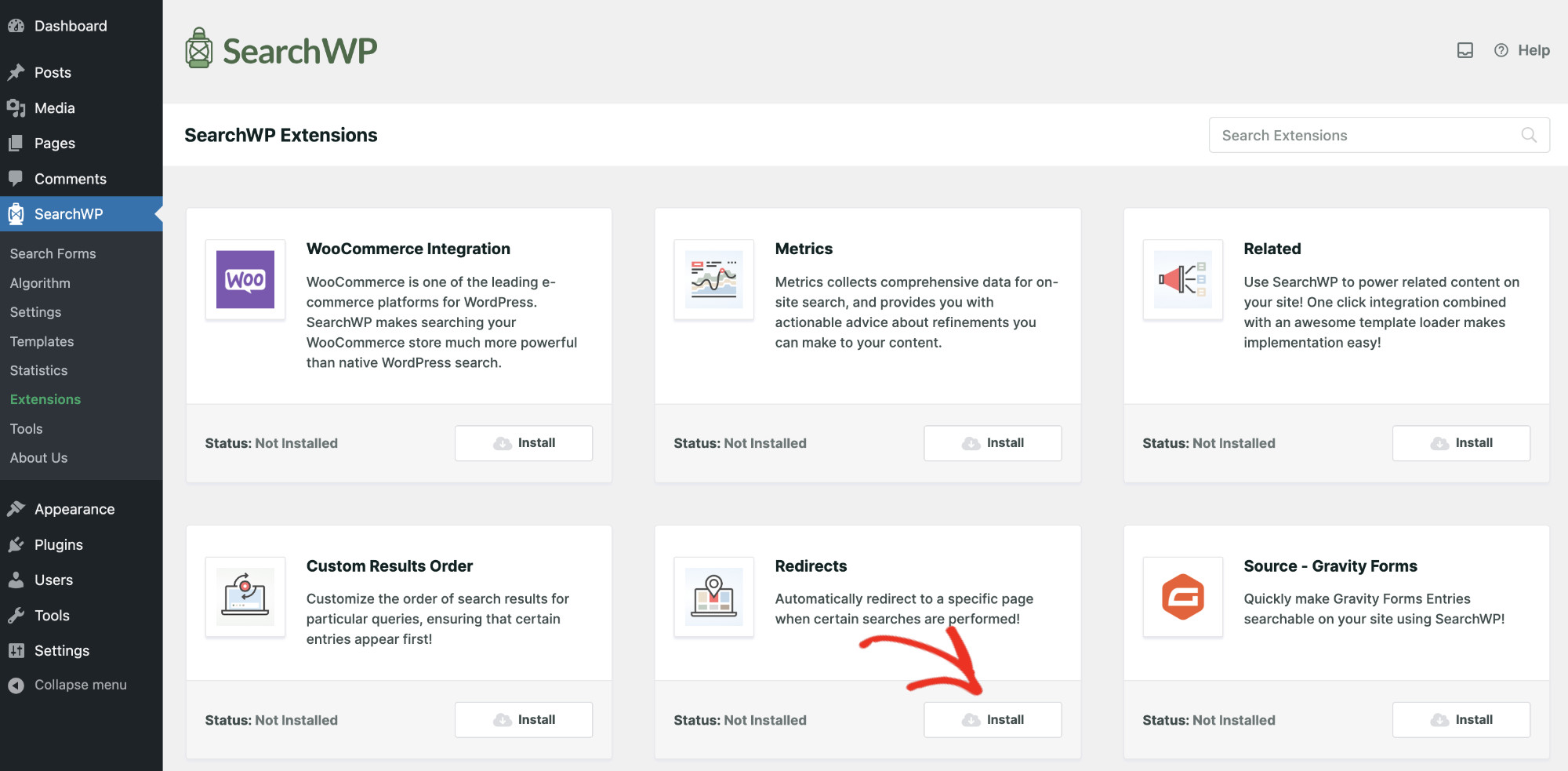This screenshot has width=1568, height=771.
Task: Install the WooCommerce Integration extension
Action: (523, 442)
